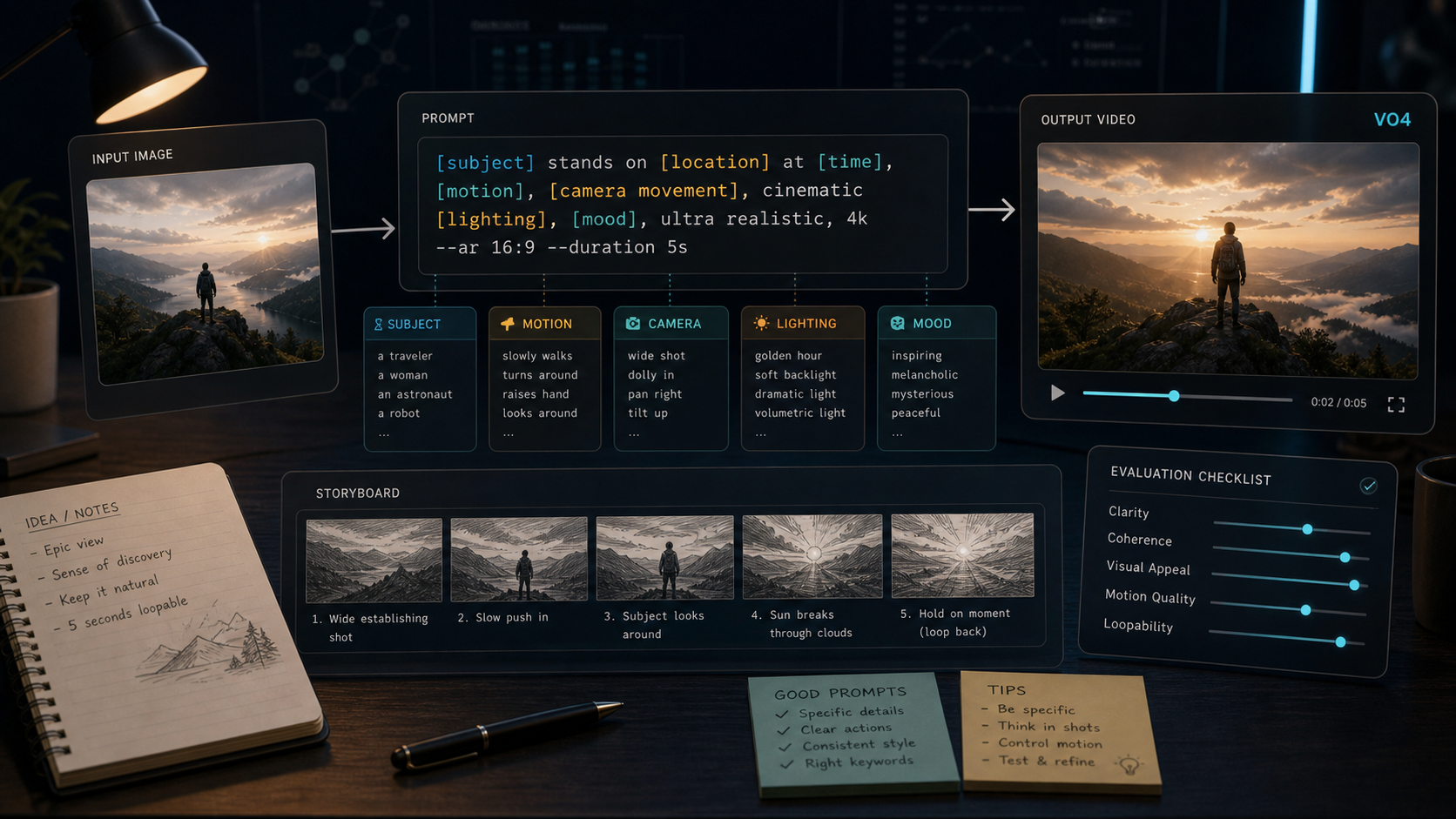Click the 'Specific details' checkmark on Good Prompts note
This screenshot has height=819, width=1456.
[x=782, y=715]
